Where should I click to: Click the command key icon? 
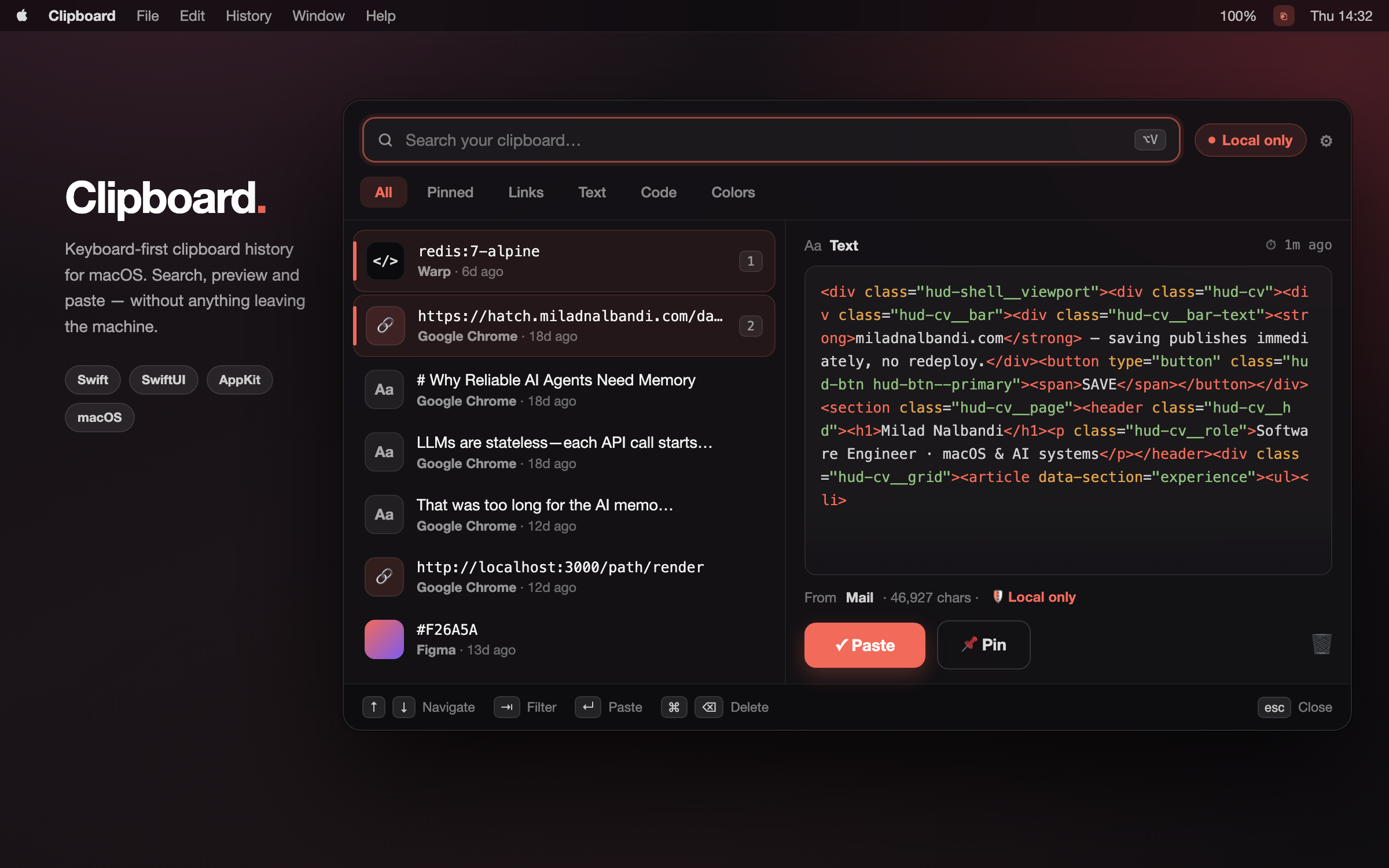click(674, 707)
